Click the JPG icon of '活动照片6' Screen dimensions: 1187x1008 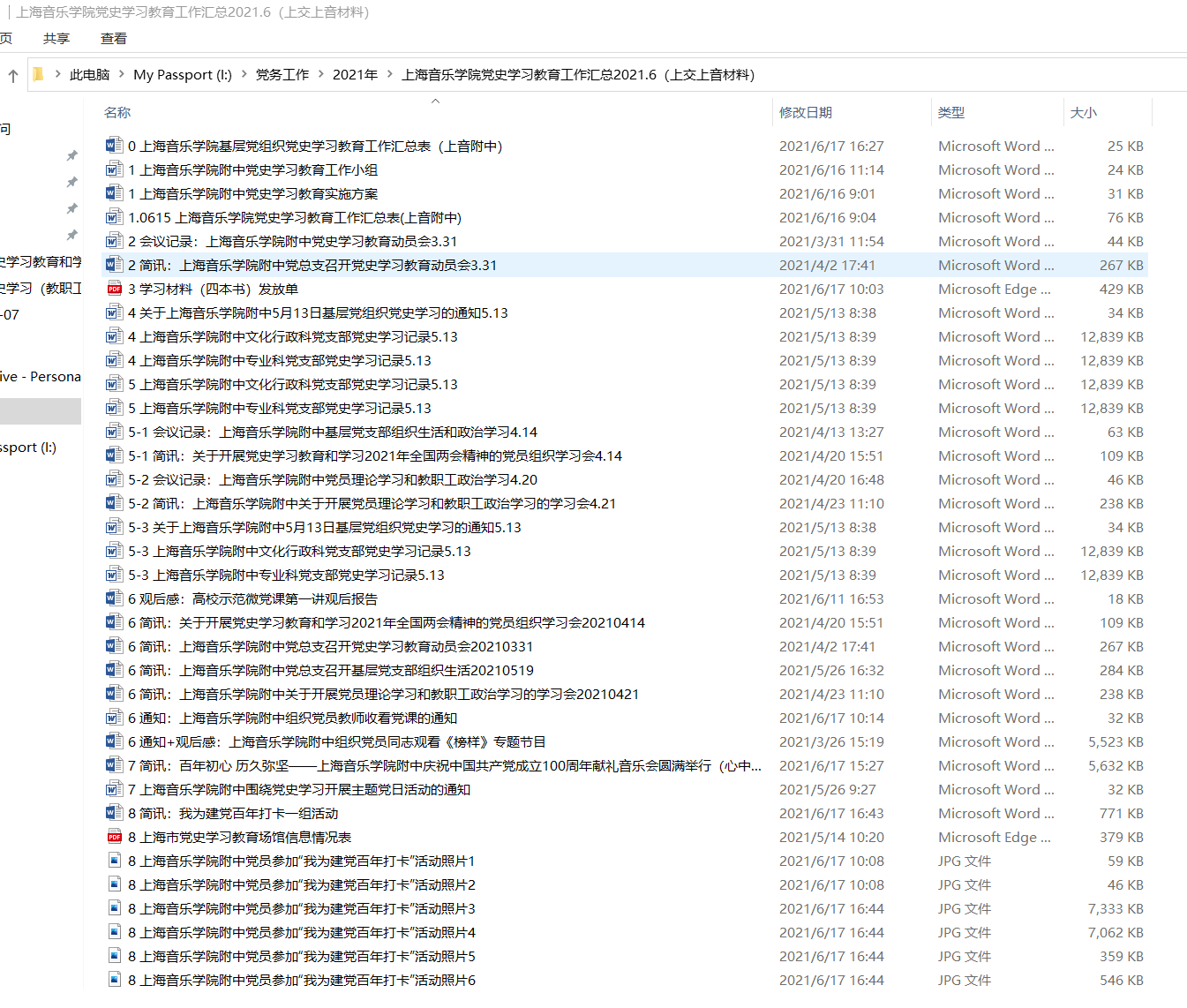(x=114, y=980)
